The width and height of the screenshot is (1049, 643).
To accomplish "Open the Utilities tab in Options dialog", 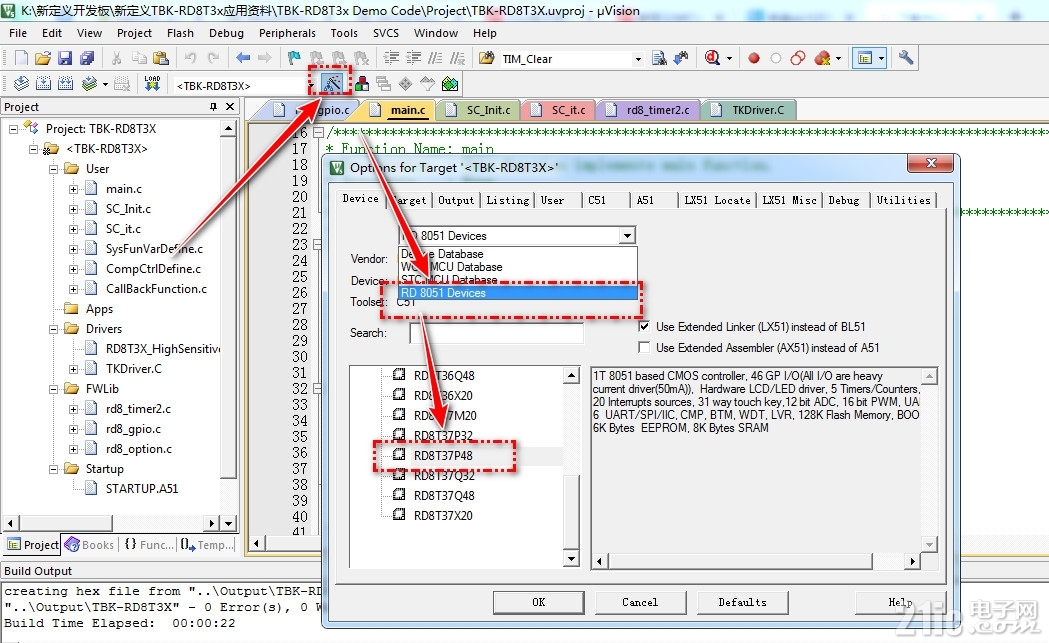I will 903,200.
